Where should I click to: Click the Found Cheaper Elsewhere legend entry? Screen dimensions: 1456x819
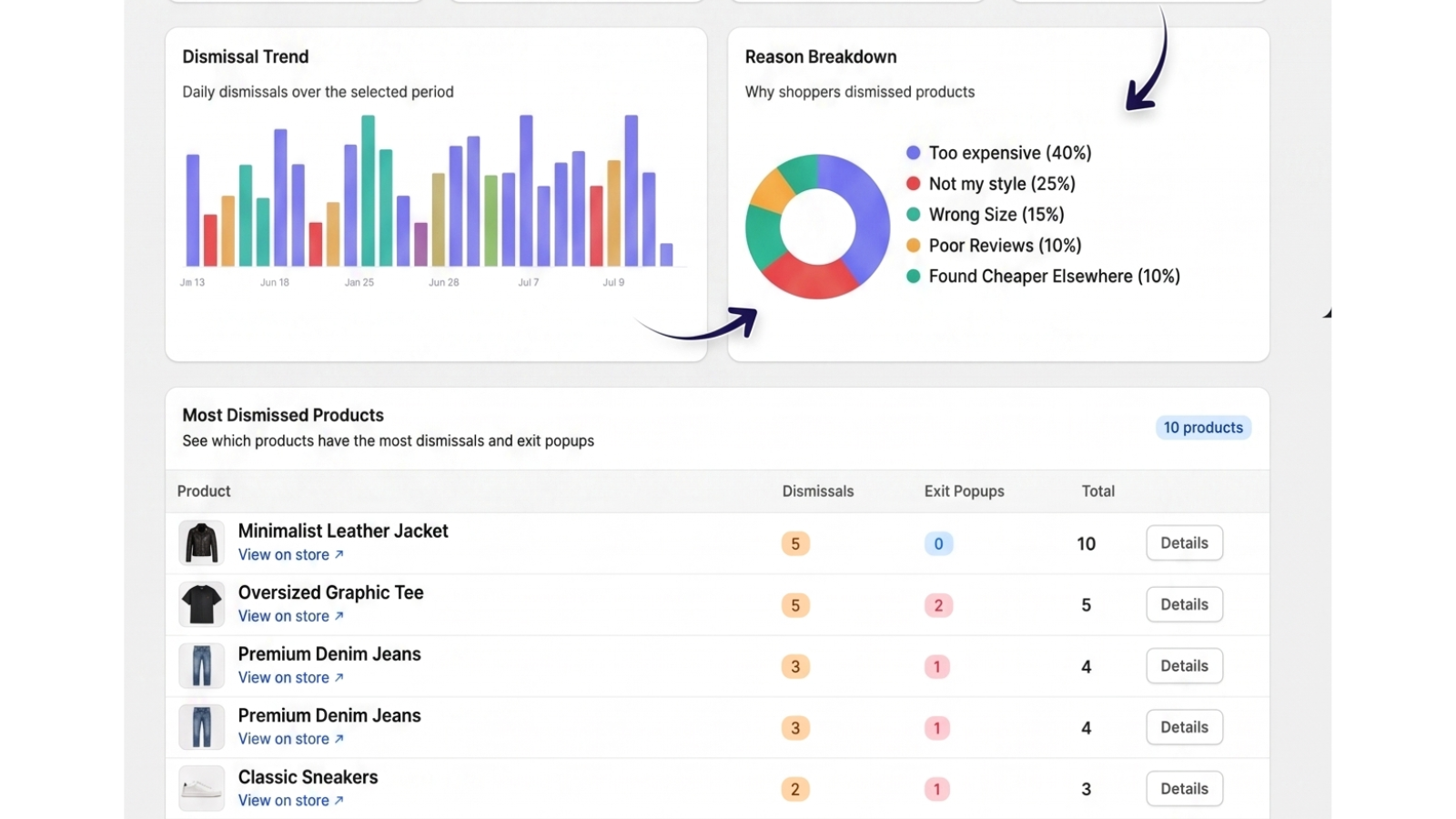tap(1043, 277)
